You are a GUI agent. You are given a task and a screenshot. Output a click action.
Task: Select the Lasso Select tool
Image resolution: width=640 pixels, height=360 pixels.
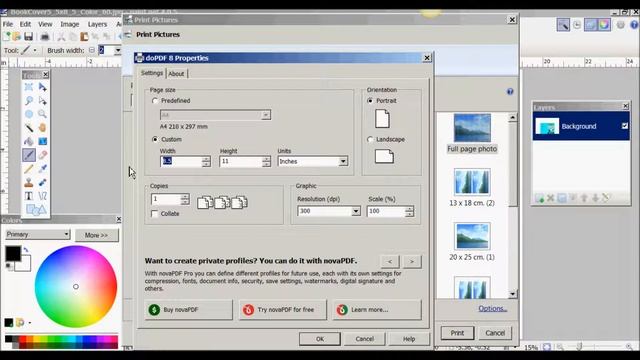29,100
